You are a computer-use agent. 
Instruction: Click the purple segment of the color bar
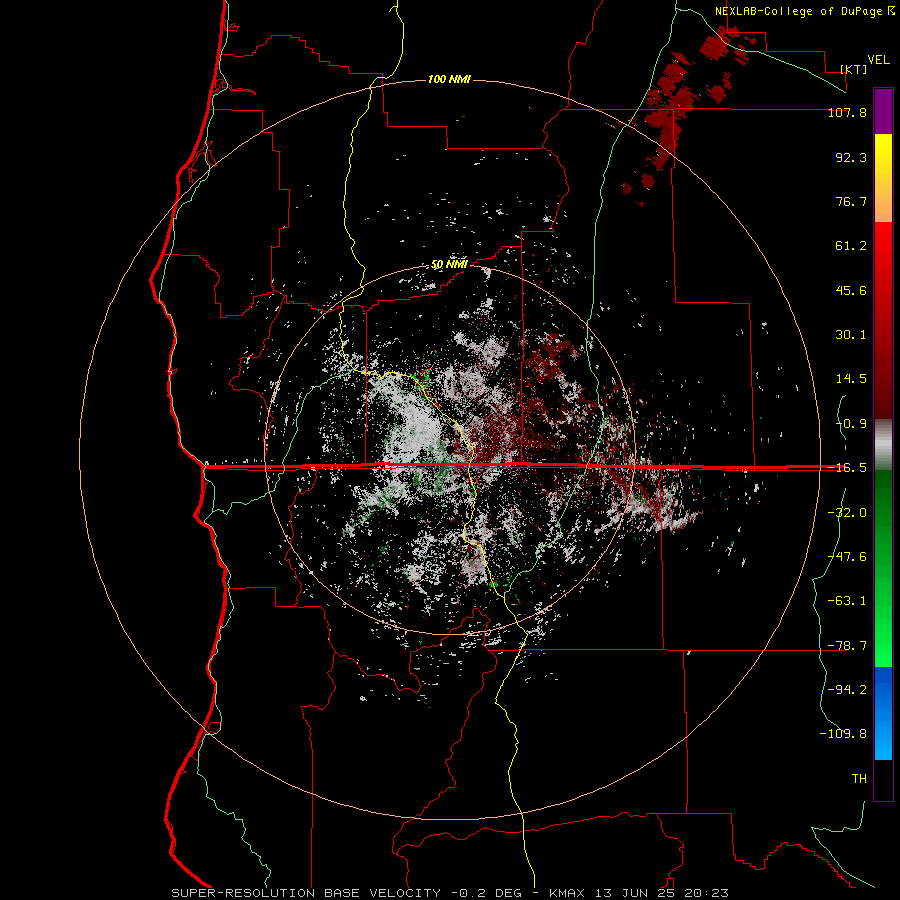tap(883, 111)
